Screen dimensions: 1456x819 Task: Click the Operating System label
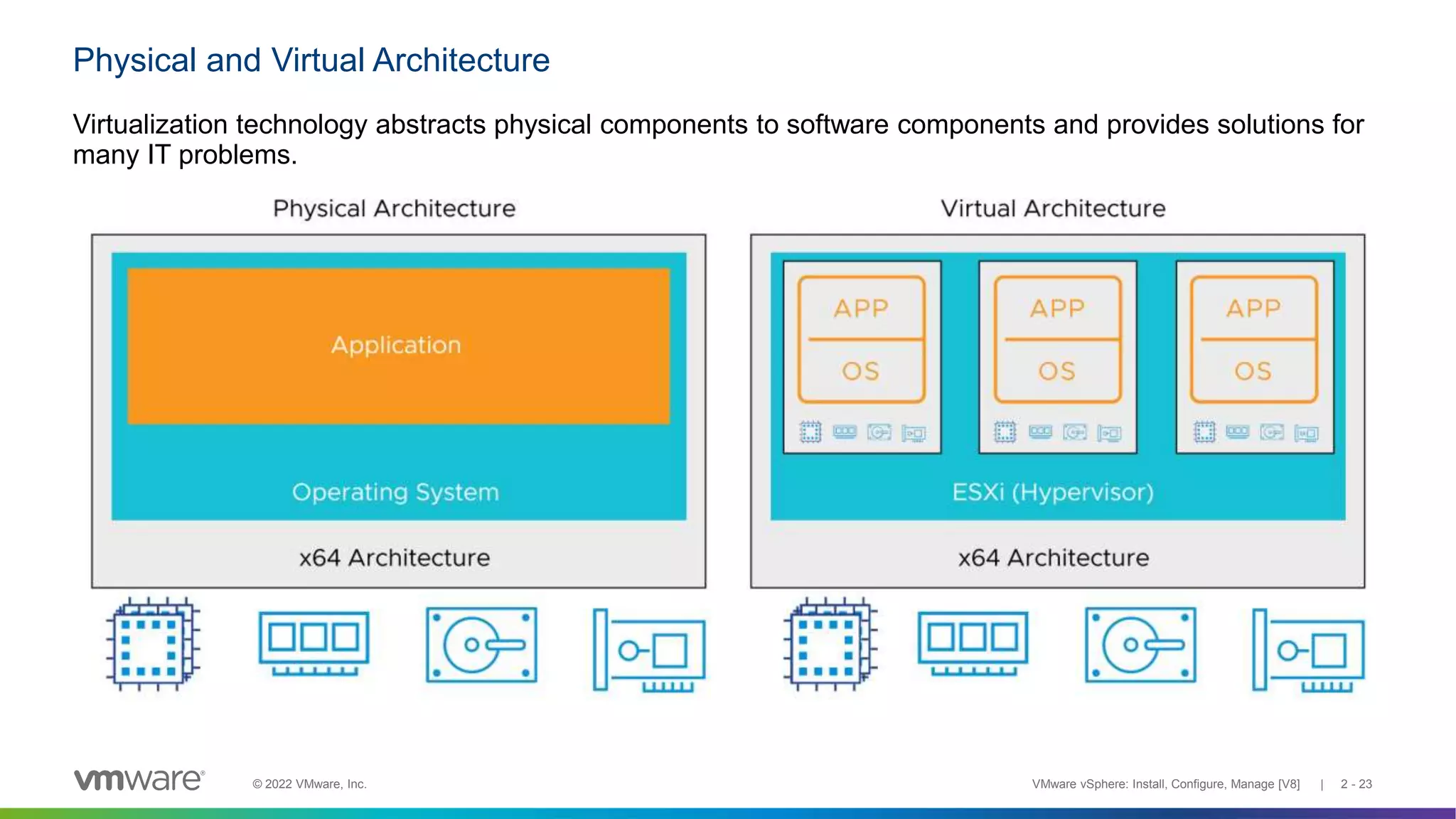(x=395, y=492)
